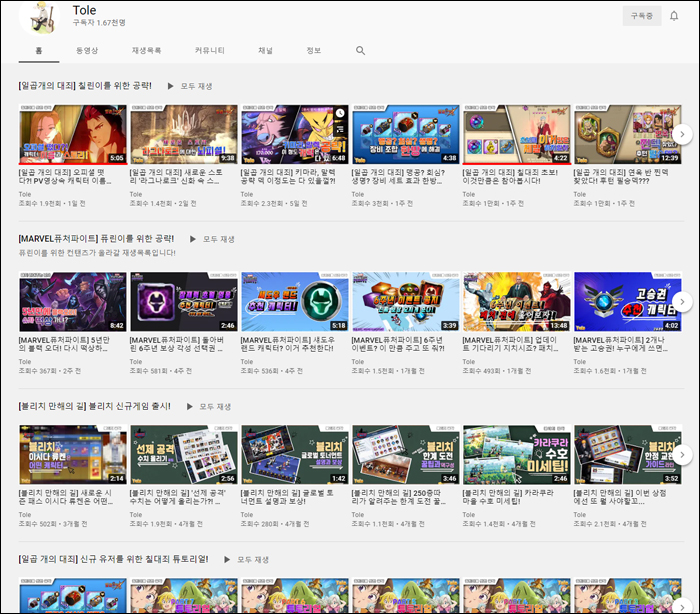Click add to queue icon on 6:48 thumbnail
Screen dimensions: 700x614
[x=340, y=129]
